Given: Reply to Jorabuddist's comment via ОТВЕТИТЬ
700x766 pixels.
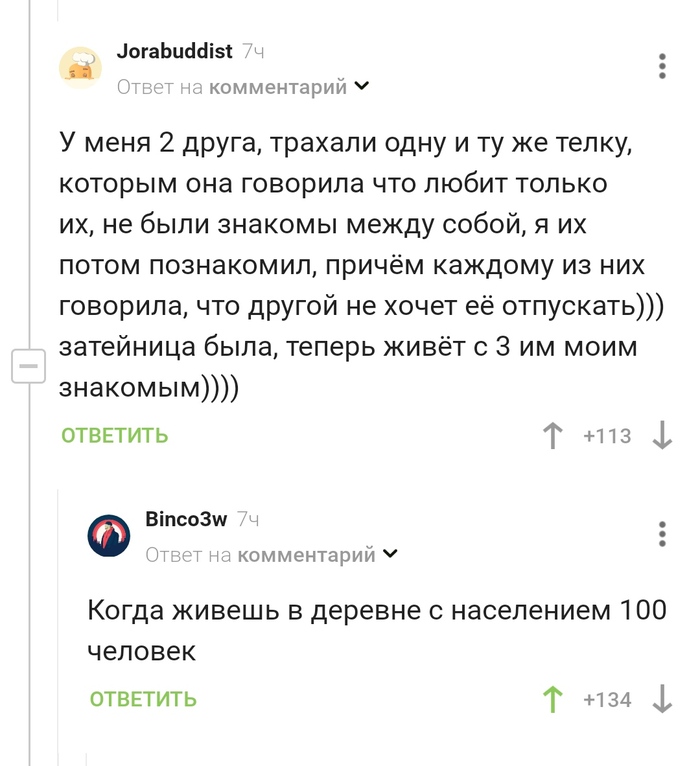Looking at the screenshot, I should click(x=115, y=435).
